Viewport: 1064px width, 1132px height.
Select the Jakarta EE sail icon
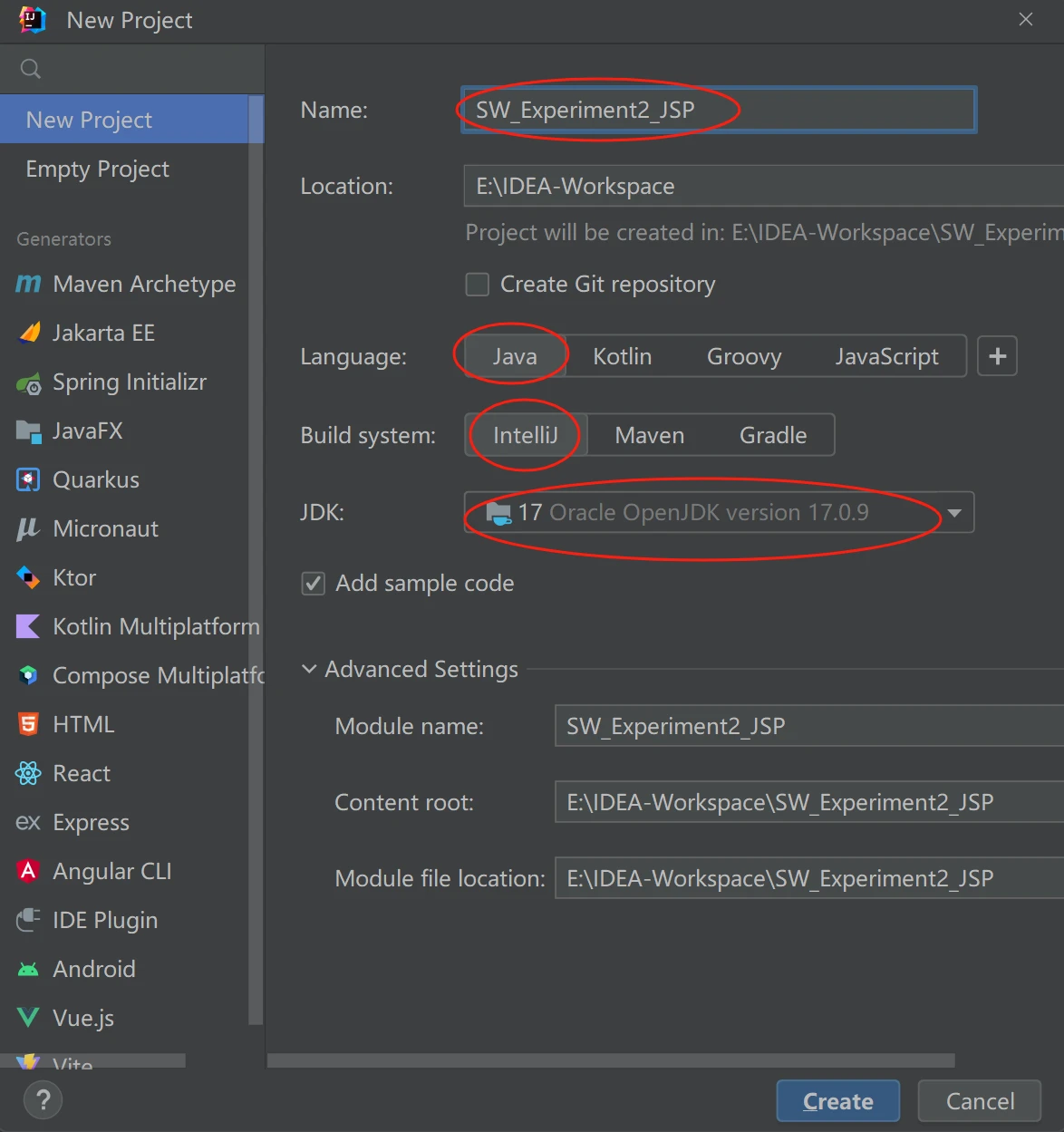point(29,334)
